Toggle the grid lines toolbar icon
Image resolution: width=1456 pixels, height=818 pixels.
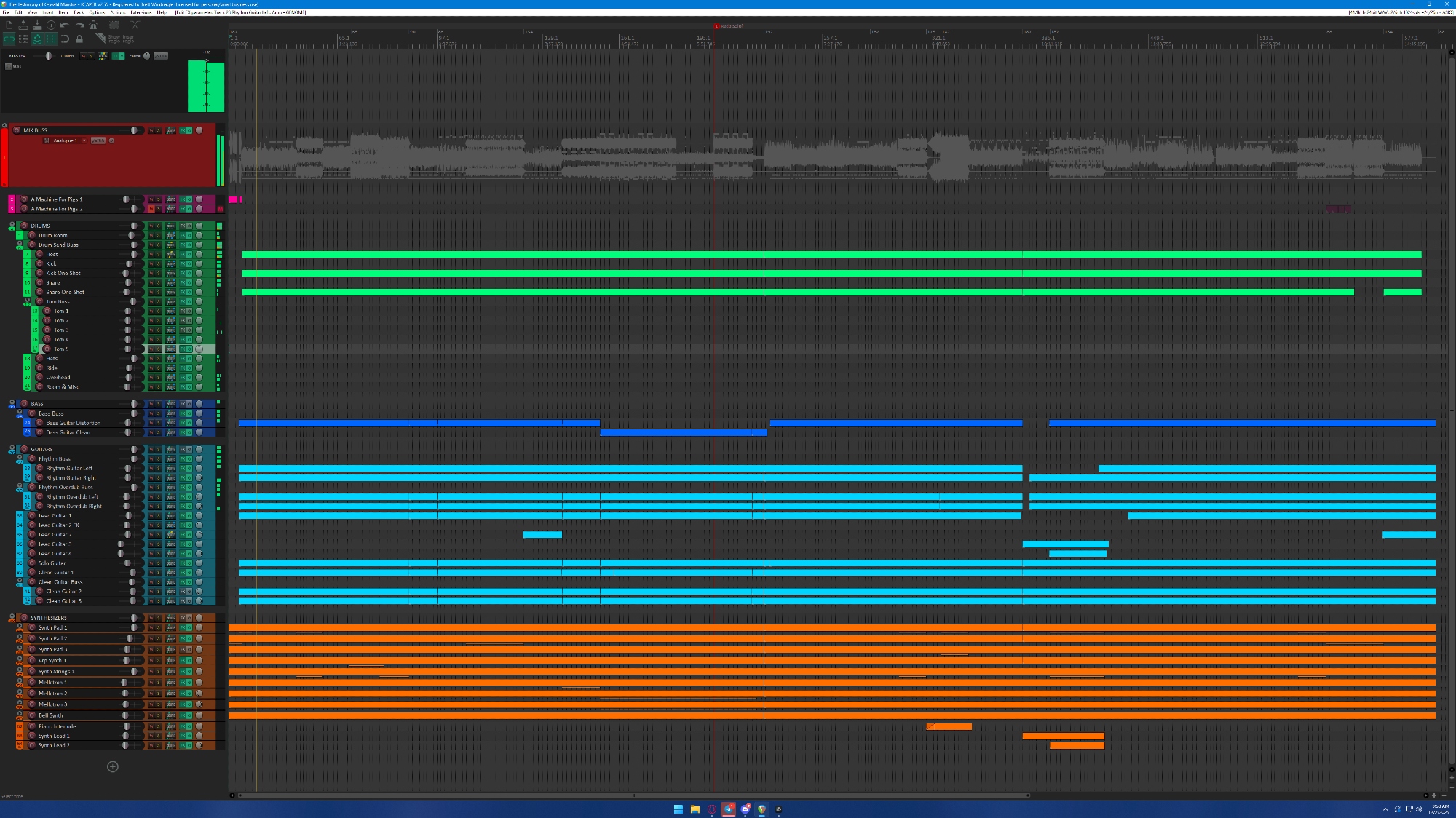(x=51, y=39)
